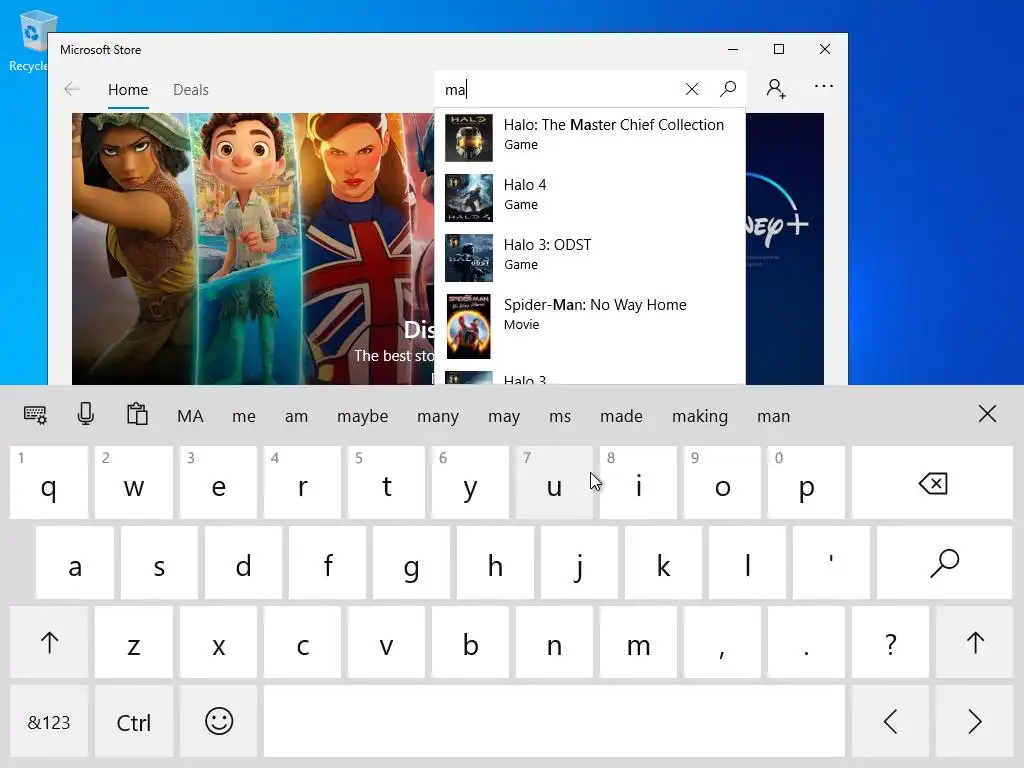The height and width of the screenshot is (768, 1024).
Task: Tap the right Shift arrow key
Action: 974,643
